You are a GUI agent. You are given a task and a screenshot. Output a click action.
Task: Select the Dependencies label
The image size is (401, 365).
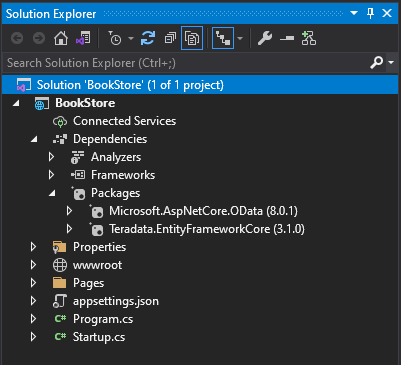(110, 139)
